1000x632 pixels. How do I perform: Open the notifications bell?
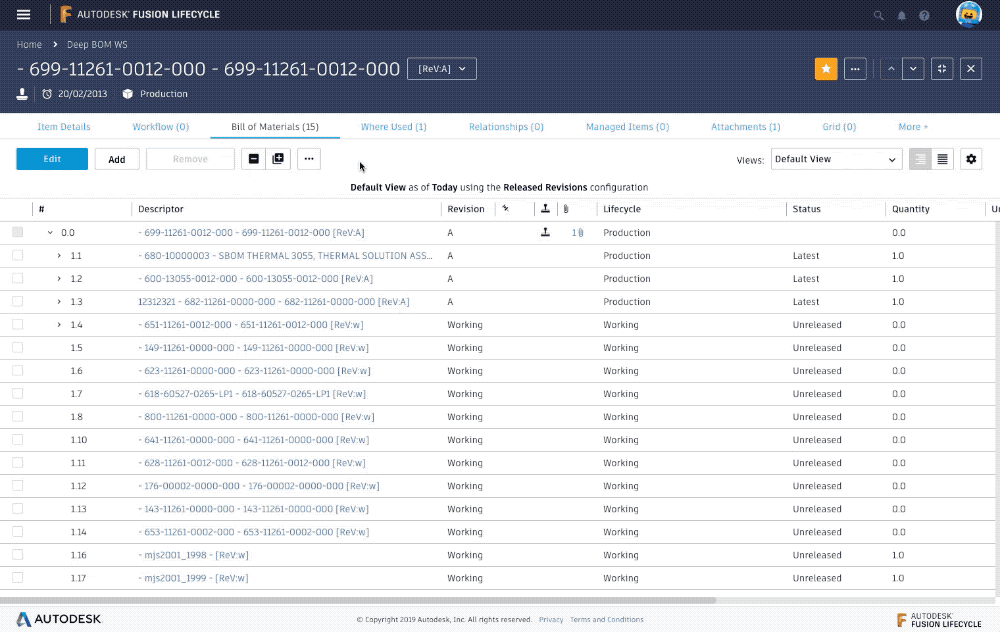(x=902, y=15)
